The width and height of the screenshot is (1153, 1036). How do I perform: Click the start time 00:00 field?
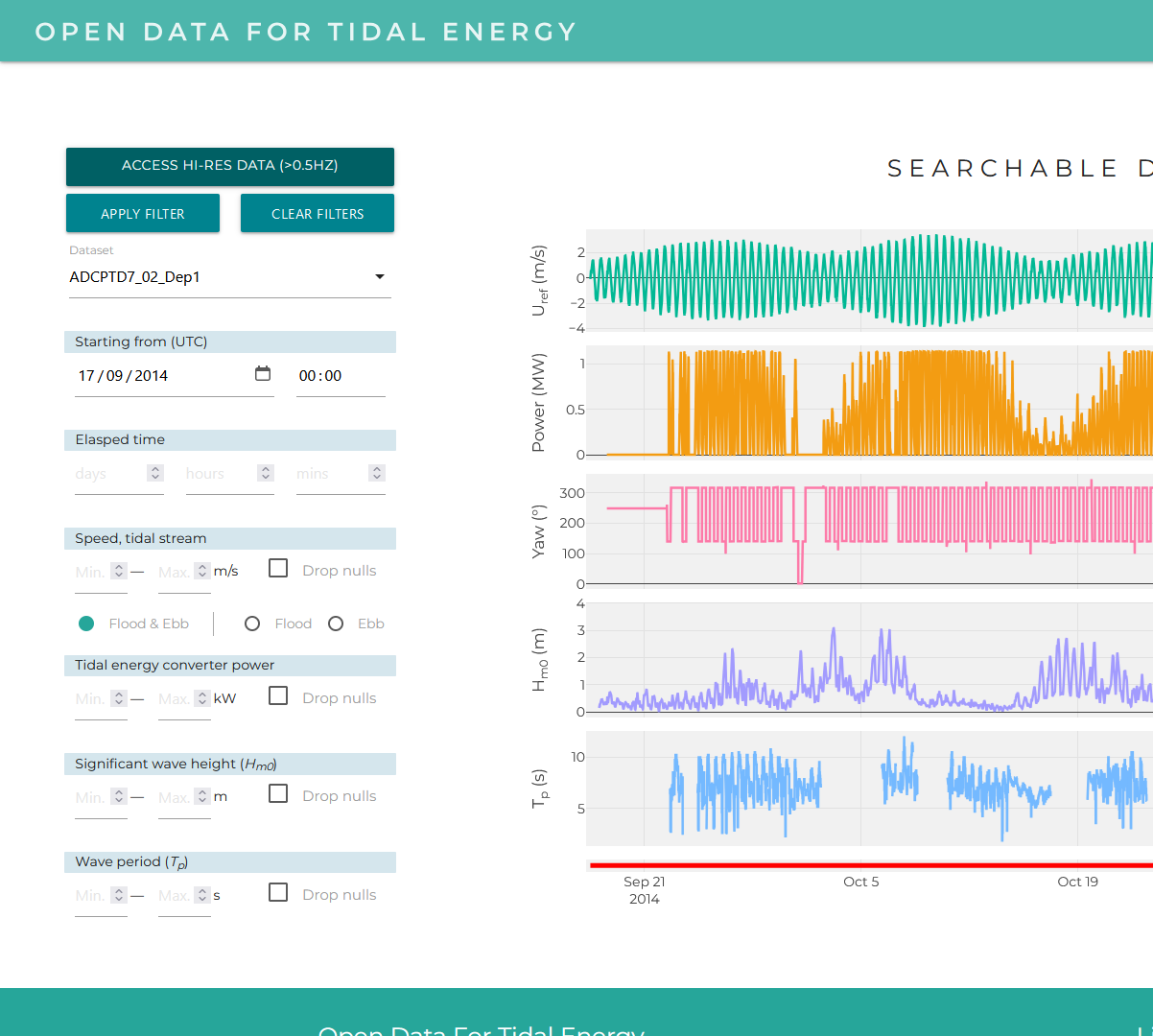click(320, 376)
